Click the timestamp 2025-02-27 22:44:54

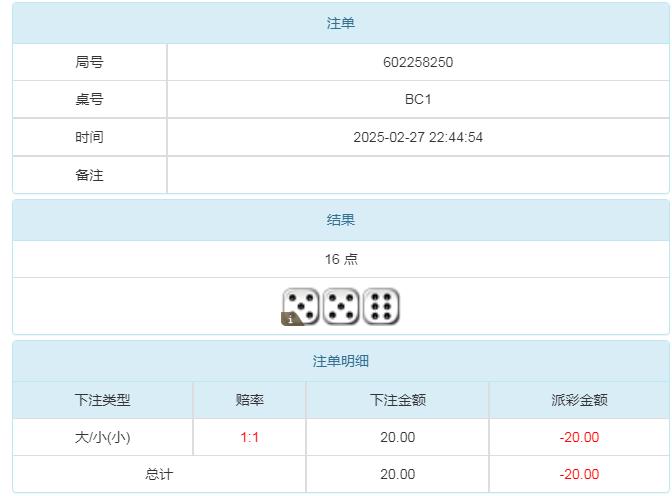(418, 137)
